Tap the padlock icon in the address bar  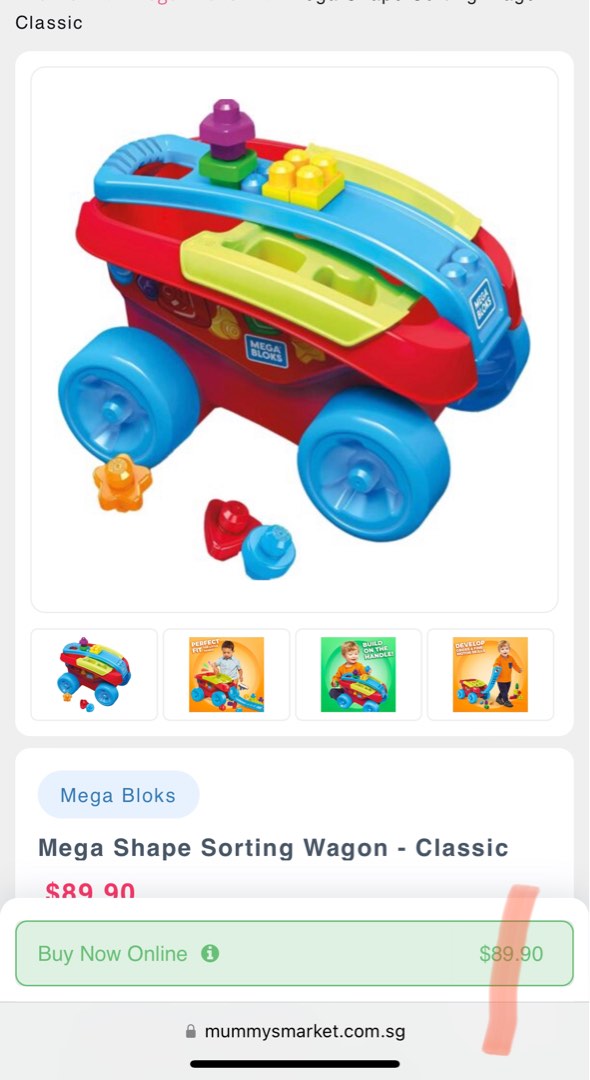[x=191, y=1031]
